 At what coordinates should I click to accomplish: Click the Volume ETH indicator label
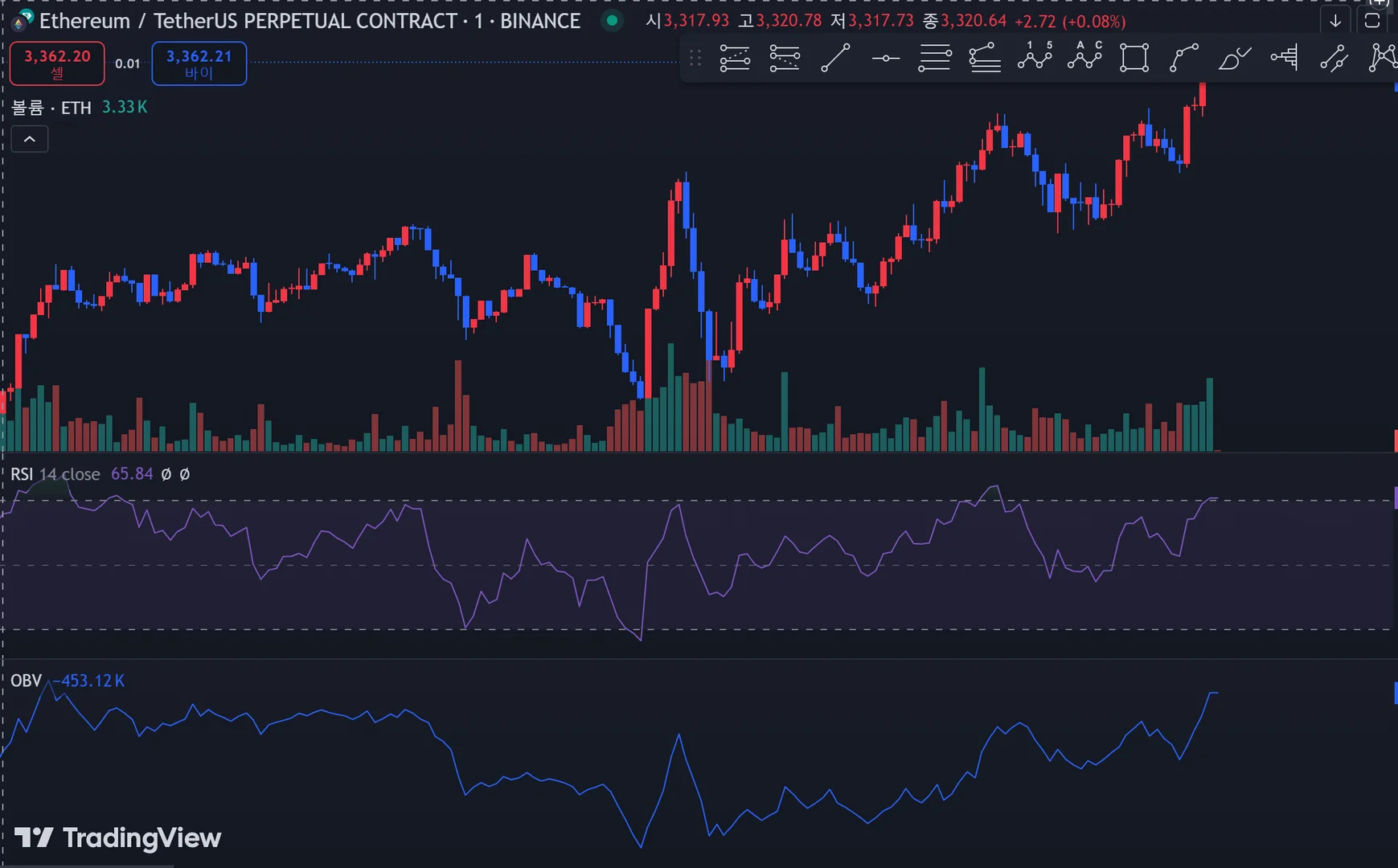pos(51,108)
